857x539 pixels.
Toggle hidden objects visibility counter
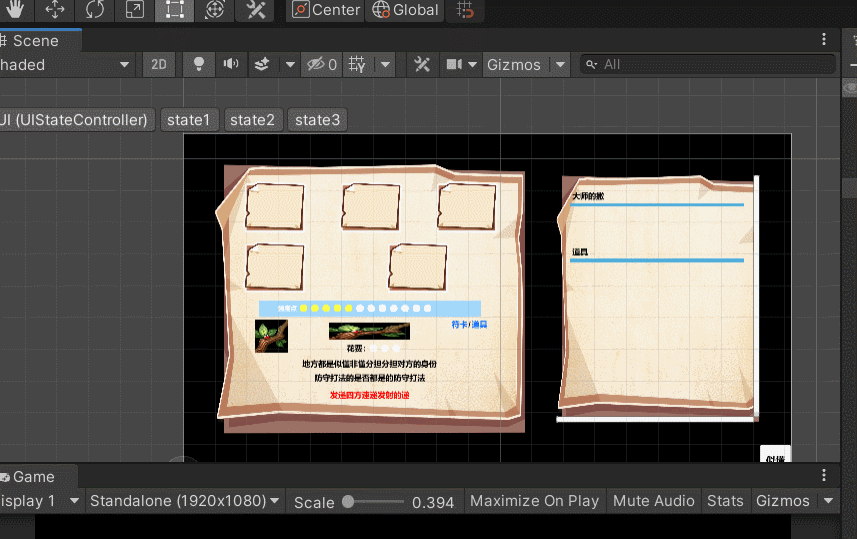pos(321,65)
